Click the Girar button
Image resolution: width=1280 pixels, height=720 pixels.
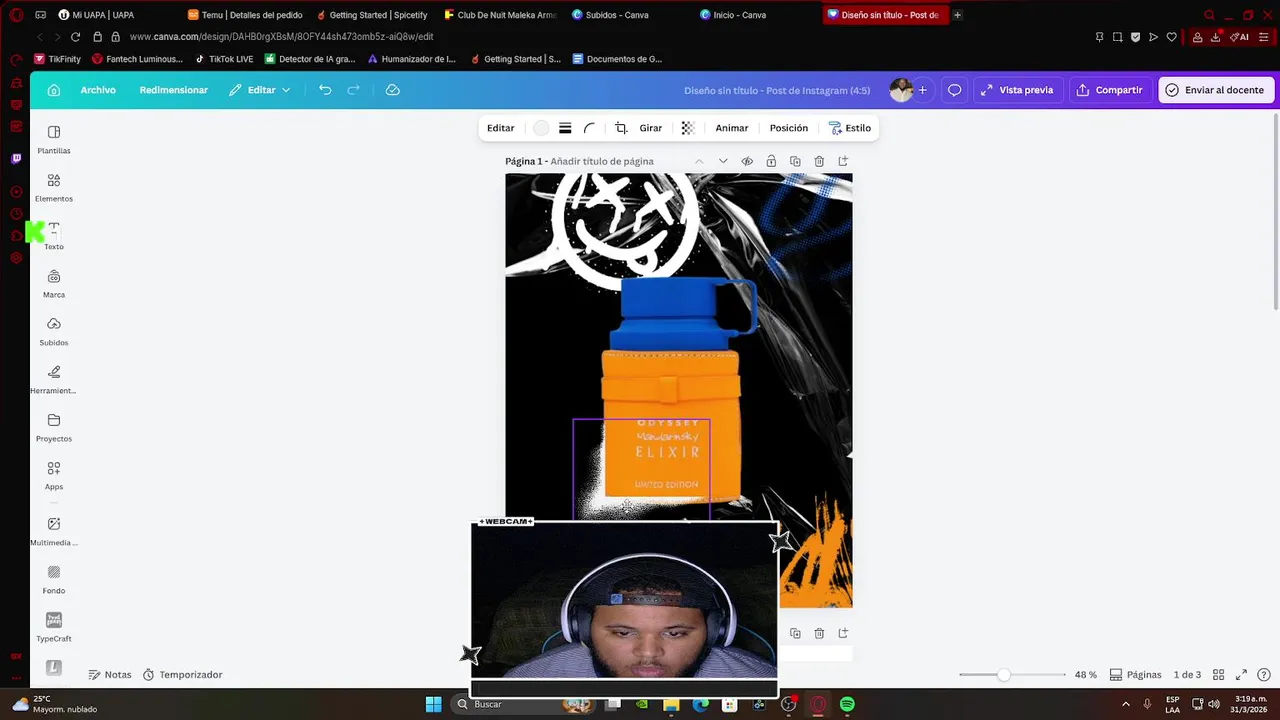tap(651, 128)
